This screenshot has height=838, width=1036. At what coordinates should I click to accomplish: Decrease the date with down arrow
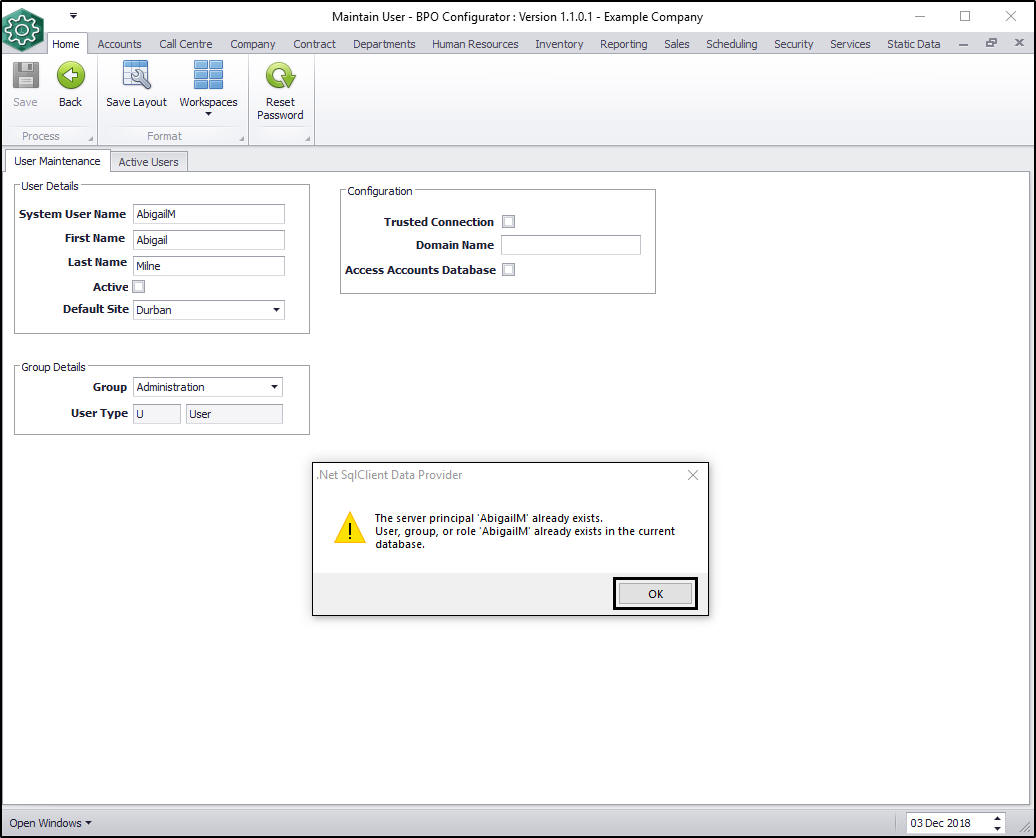pyautogui.click(x=998, y=828)
